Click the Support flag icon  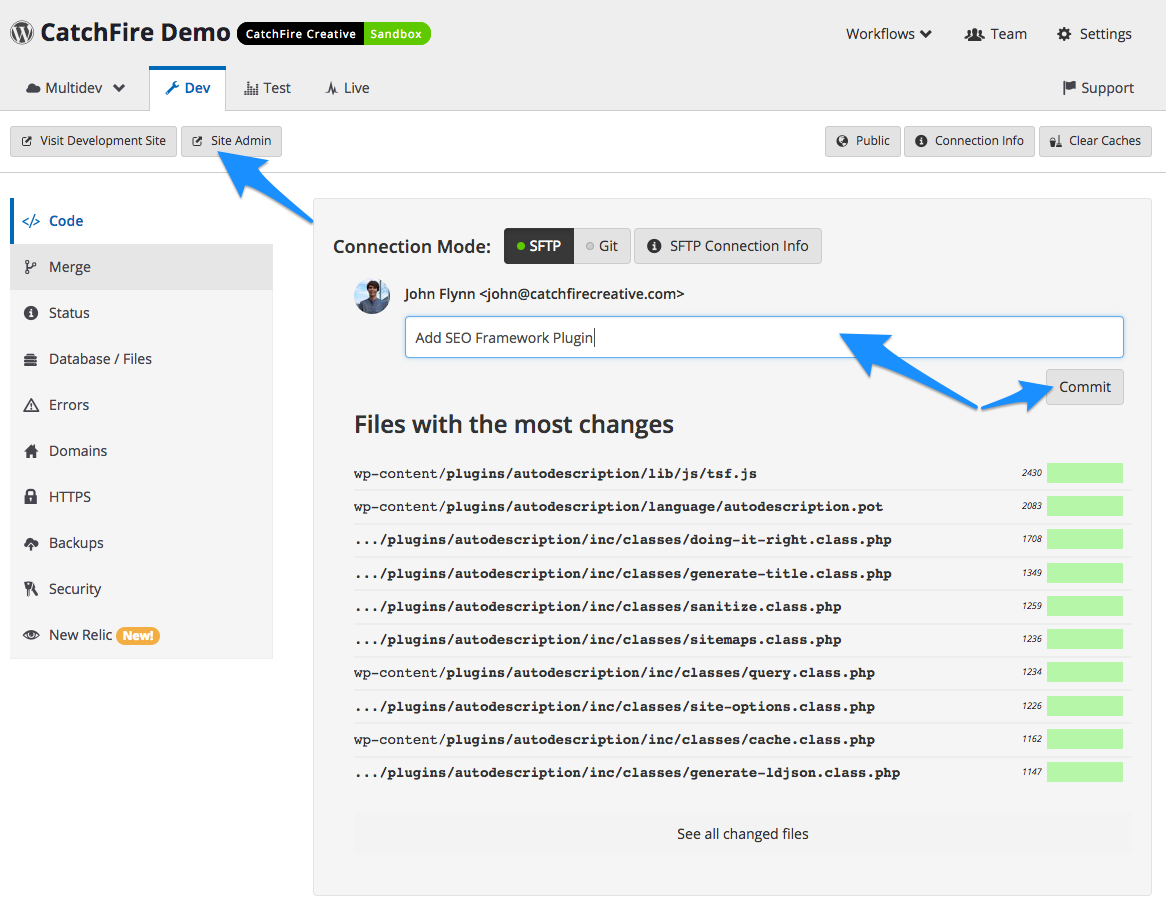(x=1069, y=88)
